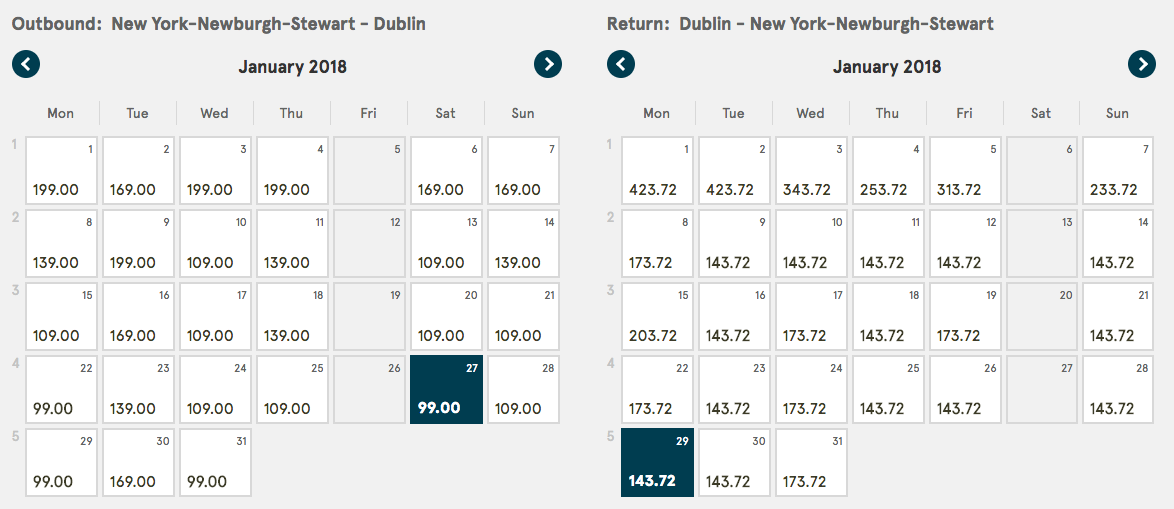This screenshot has height=509, width=1174.
Task: Select return January 4 fare 253.72
Action: click(888, 172)
